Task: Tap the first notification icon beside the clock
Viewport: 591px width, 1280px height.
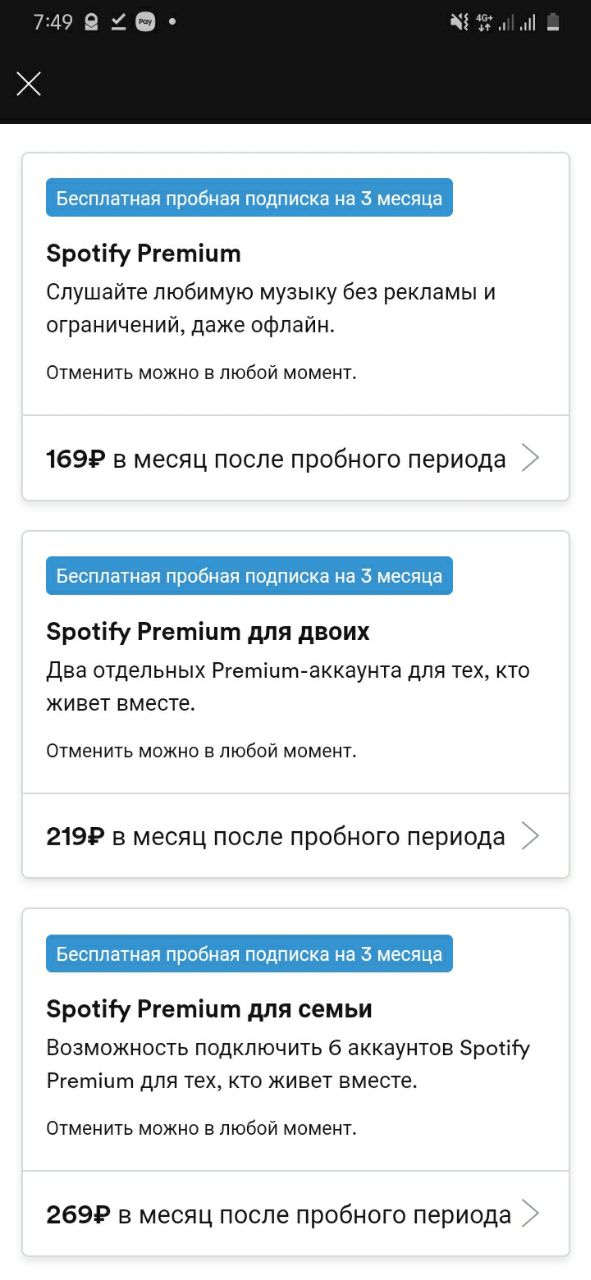Action: click(x=92, y=22)
